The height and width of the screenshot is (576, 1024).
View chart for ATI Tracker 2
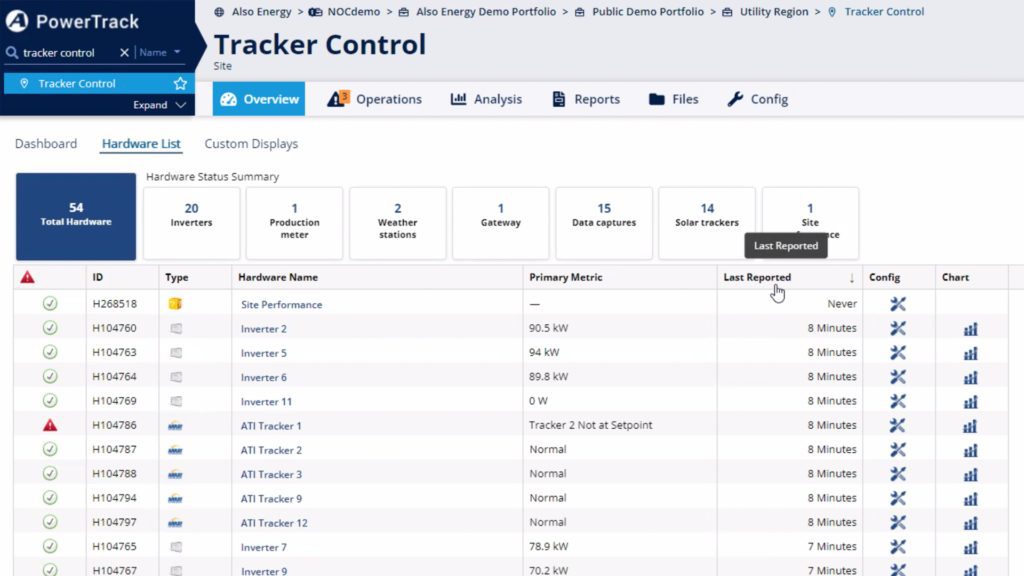coord(970,450)
